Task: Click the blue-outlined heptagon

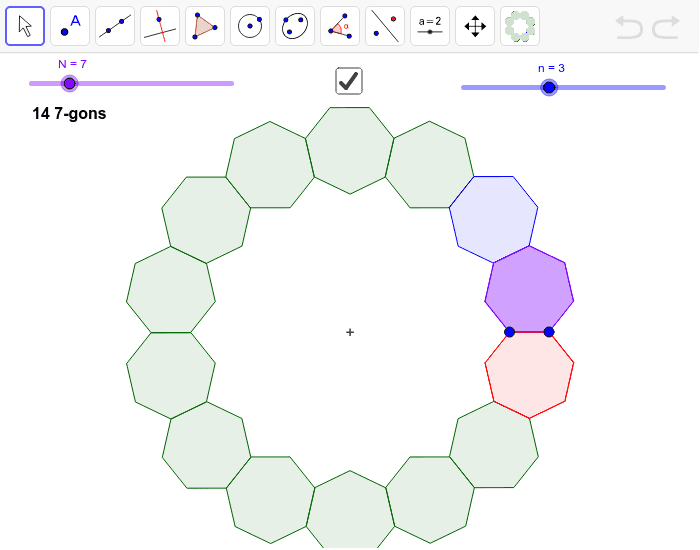Action: click(494, 217)
